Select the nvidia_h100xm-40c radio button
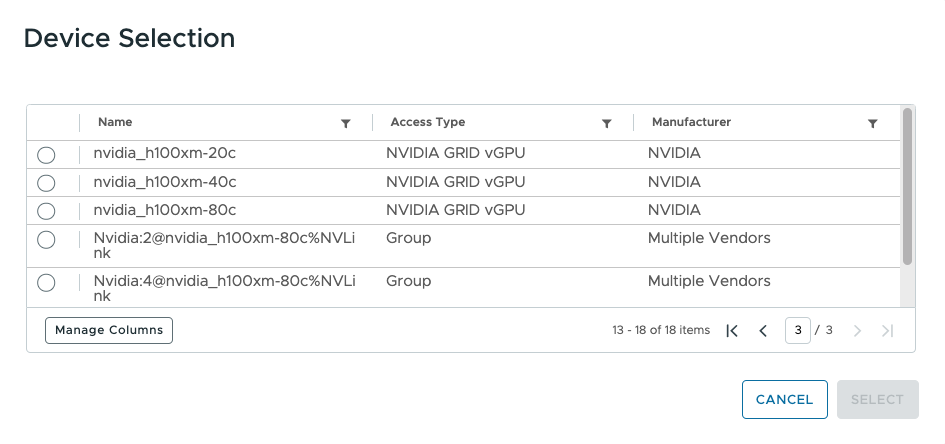This screenshot has width=945, height=444. 46,183
